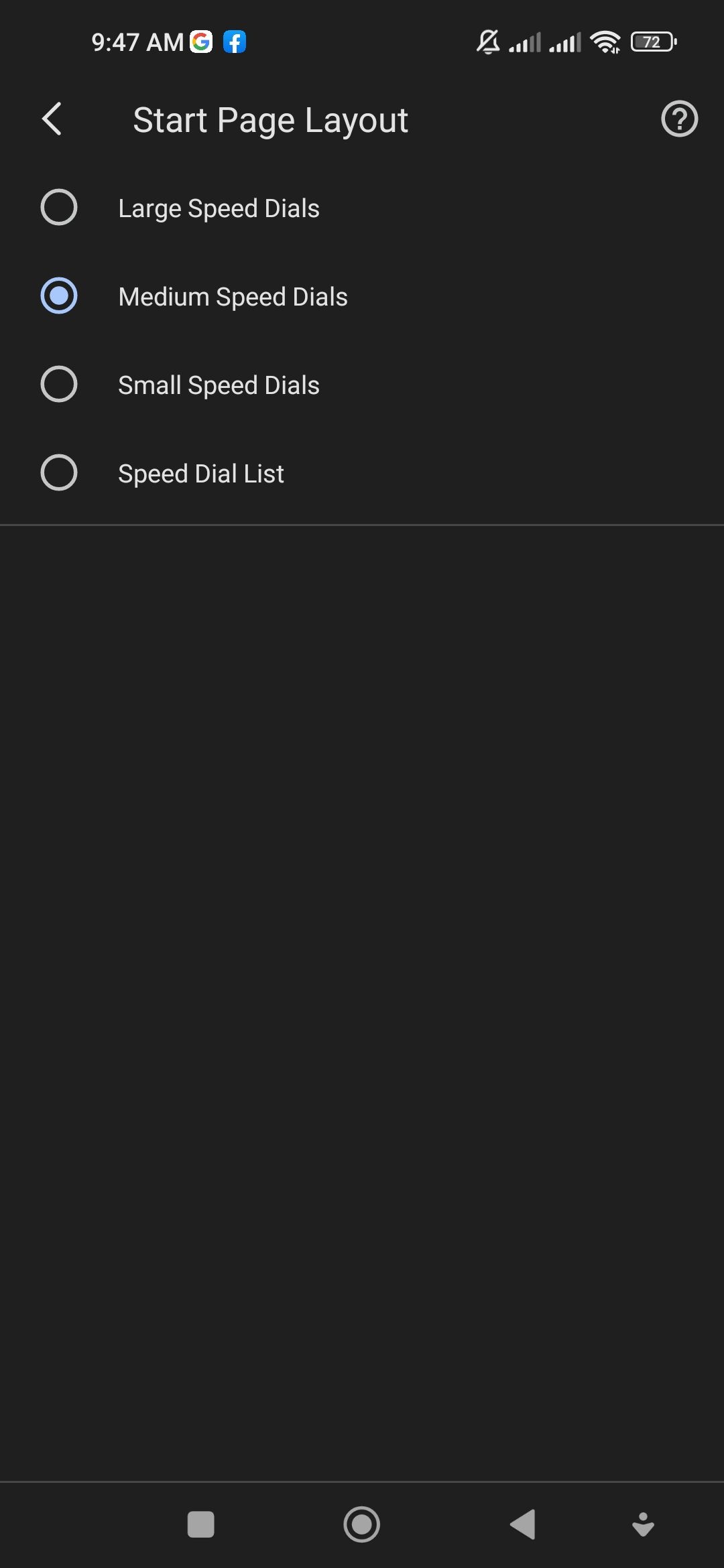Tap the battery level indicator
Image resolution: width=724 pixels, height=1568 pixels.
(x=654, y=42)
